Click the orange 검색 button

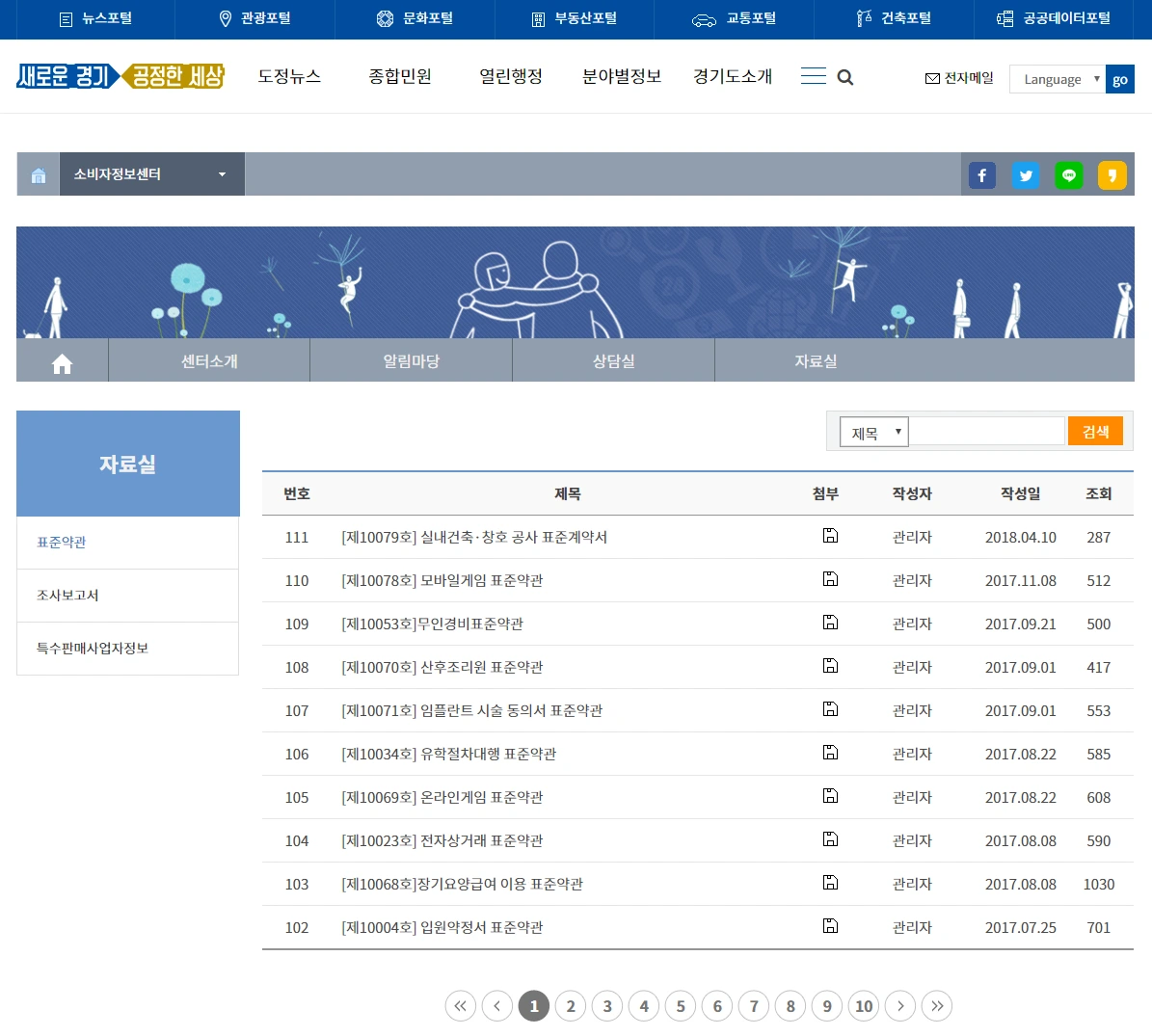click(1095, 432)
